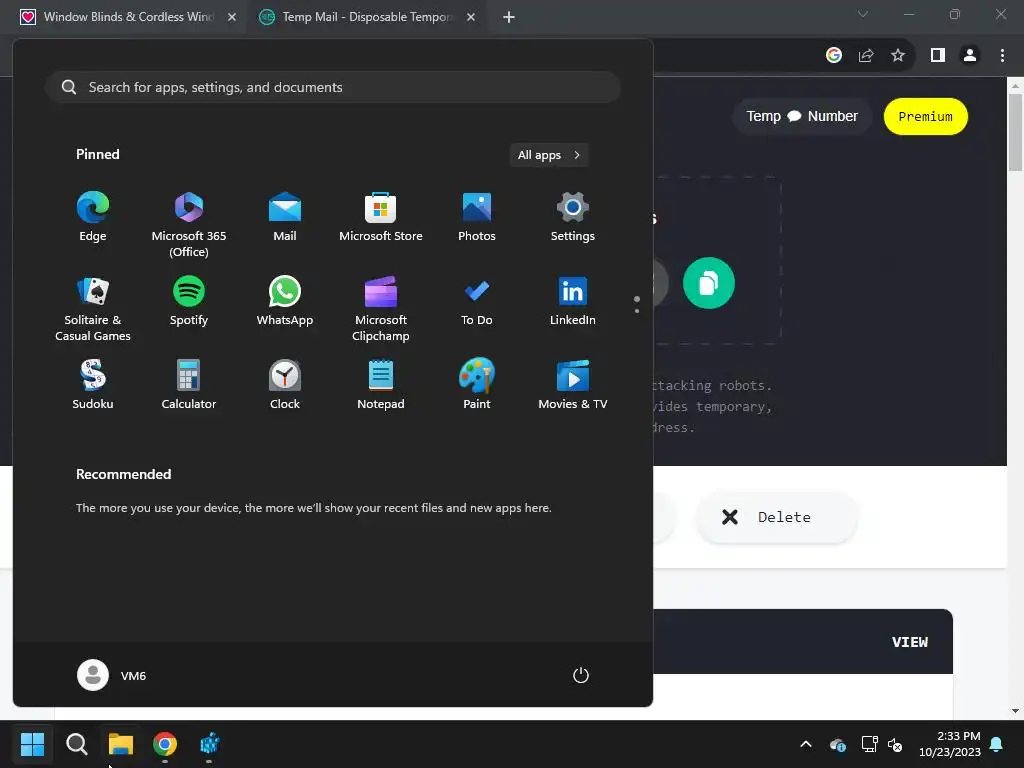Launch Microsoft Clipchamp
This screenshot has height=768, width=1024.
coord(381,310)
